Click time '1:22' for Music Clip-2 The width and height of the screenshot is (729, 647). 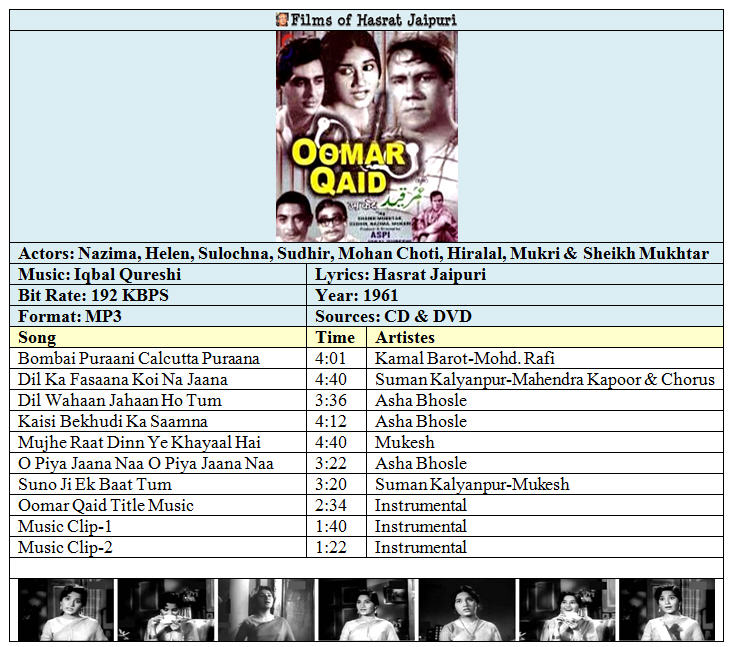click(331, 547)
